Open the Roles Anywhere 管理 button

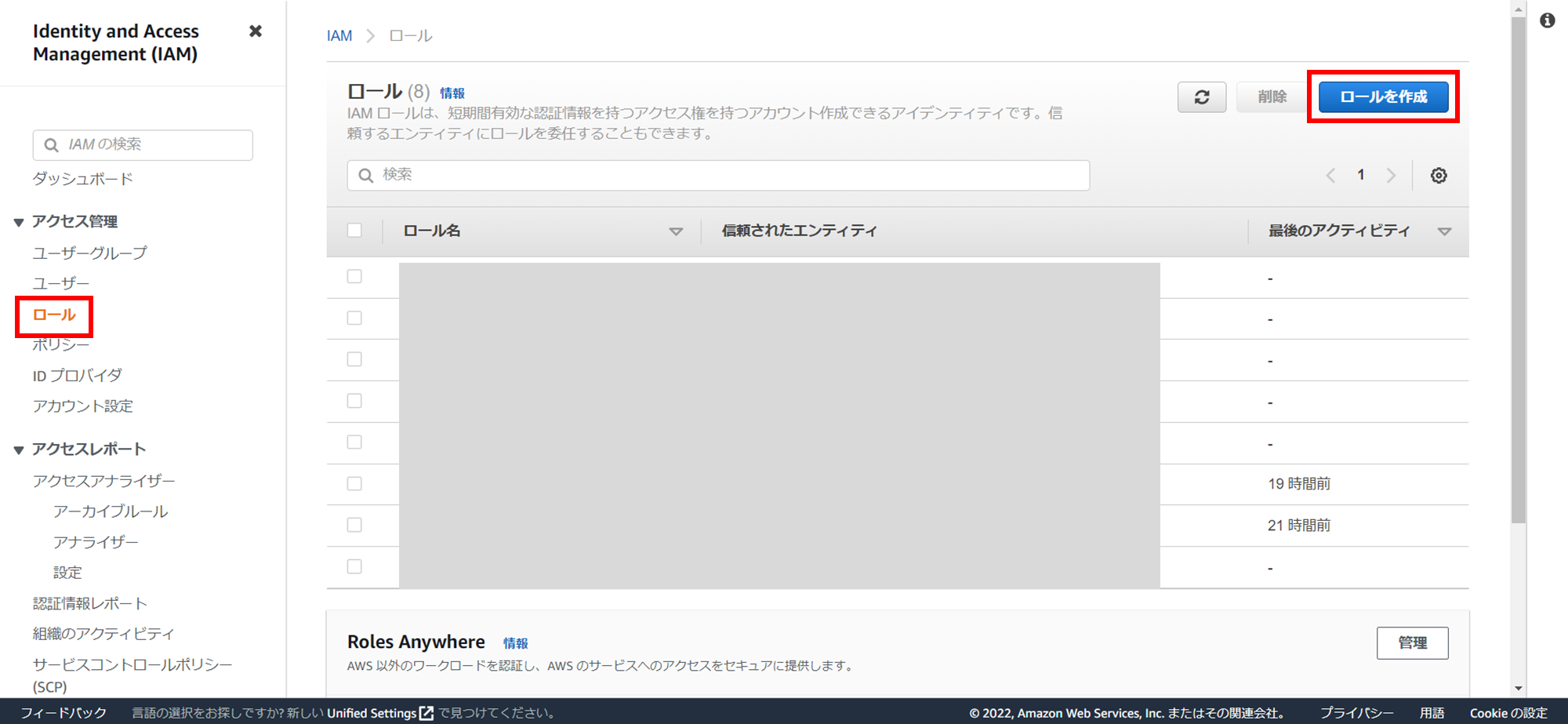pyautogui.click(x=1412, y=642)
